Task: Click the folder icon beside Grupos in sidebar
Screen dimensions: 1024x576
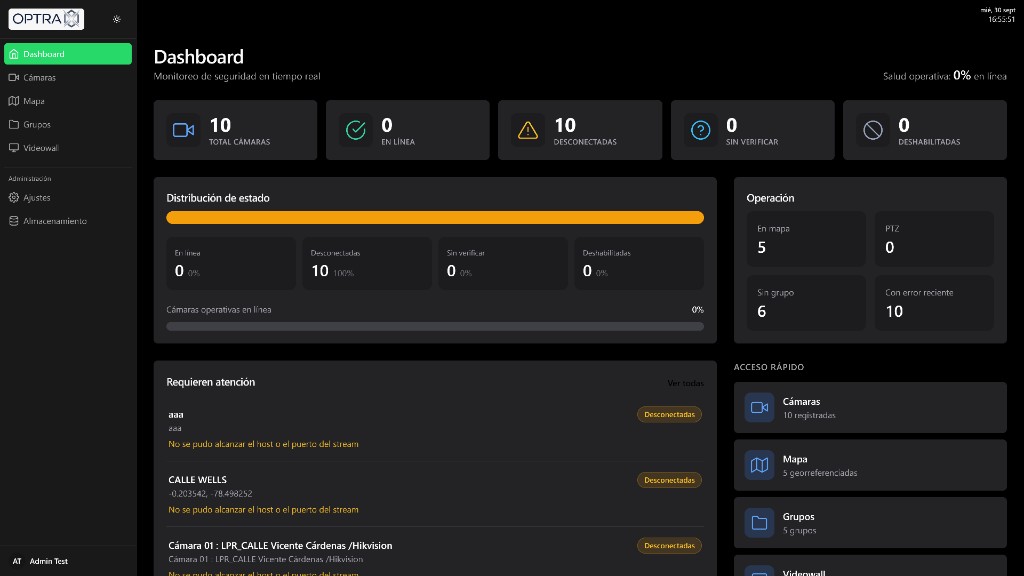Action: tap(14, 124)
